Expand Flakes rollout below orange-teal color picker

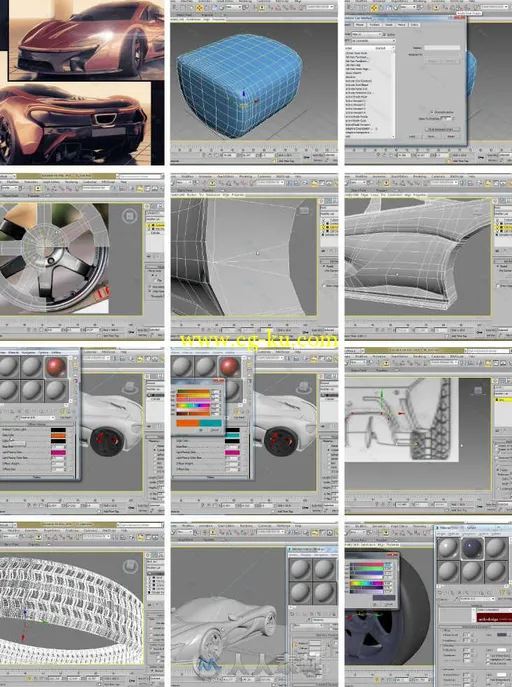click(210, 477)
